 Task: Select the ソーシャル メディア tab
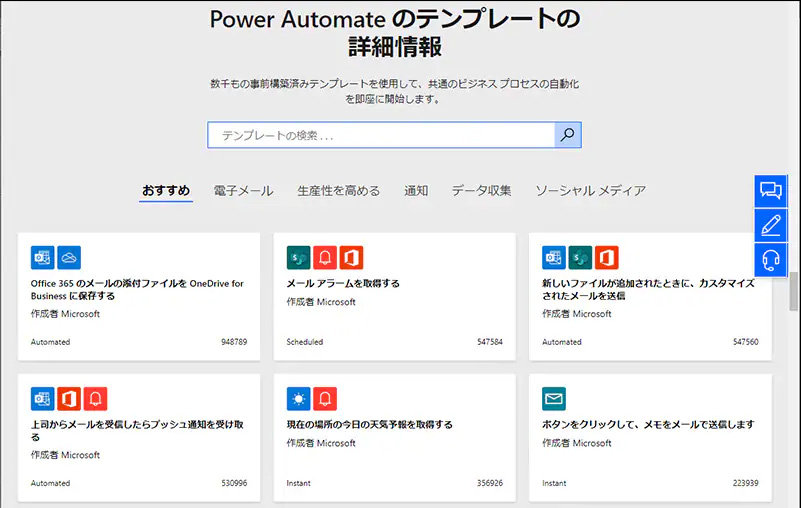coord(591,191)
